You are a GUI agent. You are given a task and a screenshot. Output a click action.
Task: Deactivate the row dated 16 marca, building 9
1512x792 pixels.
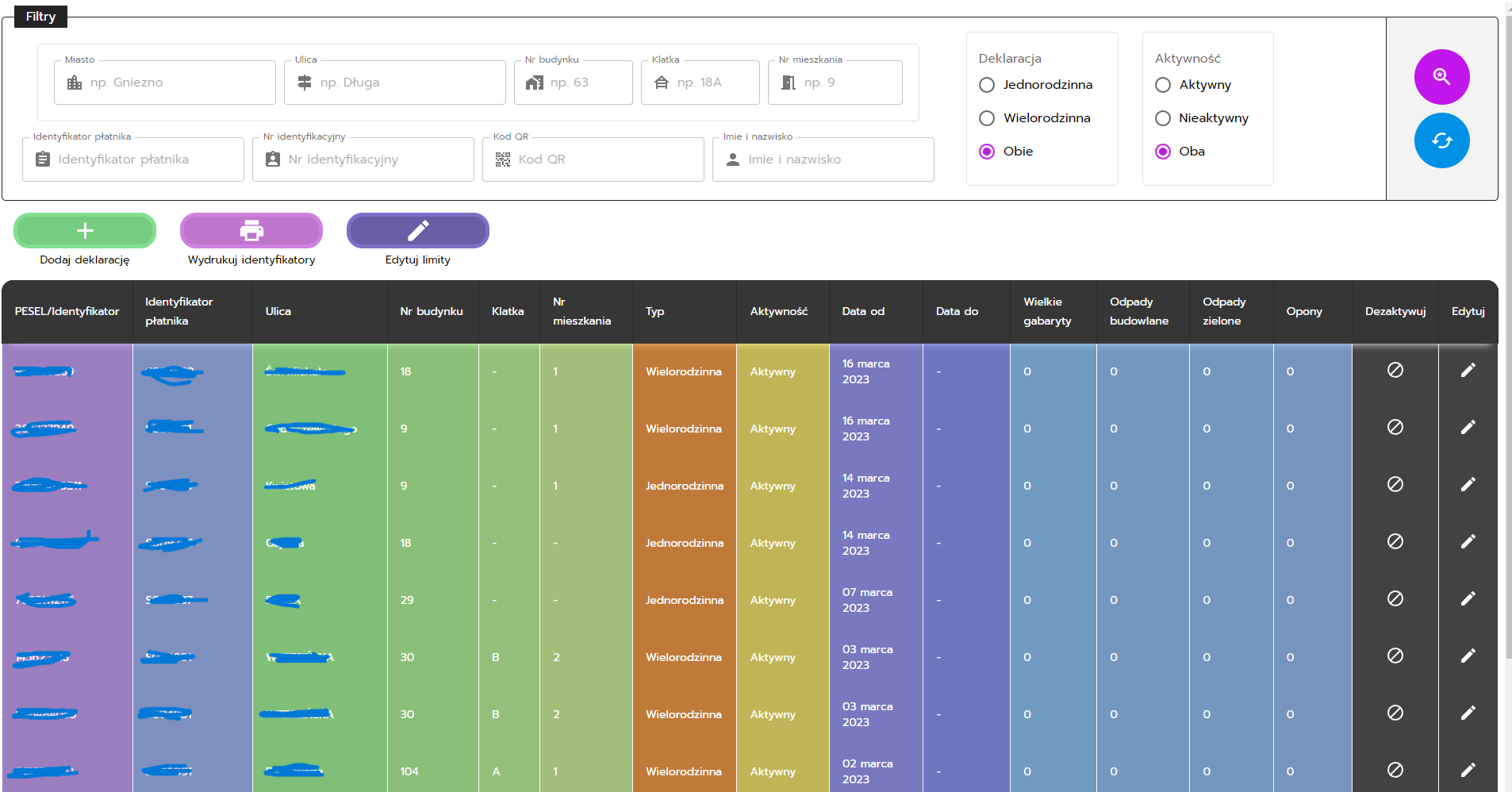click(x=1395, y=427)
